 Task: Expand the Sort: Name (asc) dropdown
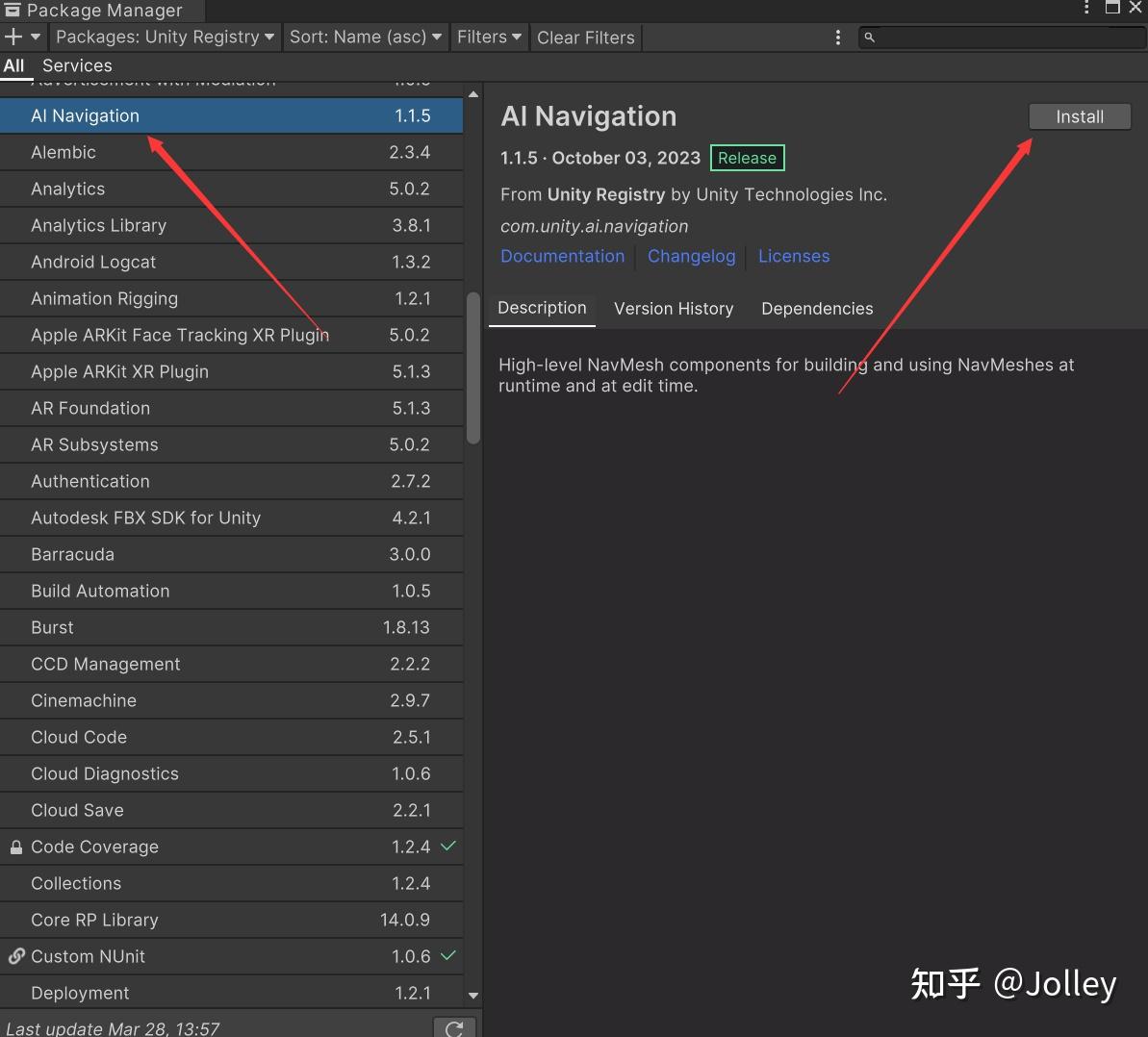pyautogui.click(x=366, y=37)
